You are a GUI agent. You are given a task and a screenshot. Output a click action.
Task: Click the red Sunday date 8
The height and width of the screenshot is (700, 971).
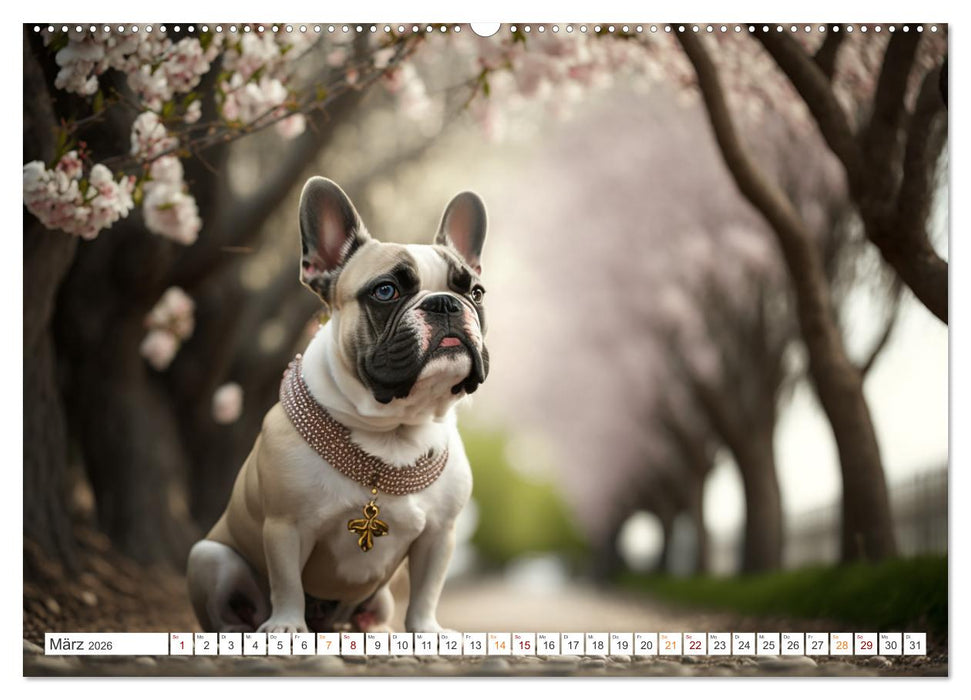pyautogui.click(x=354, y=646)
